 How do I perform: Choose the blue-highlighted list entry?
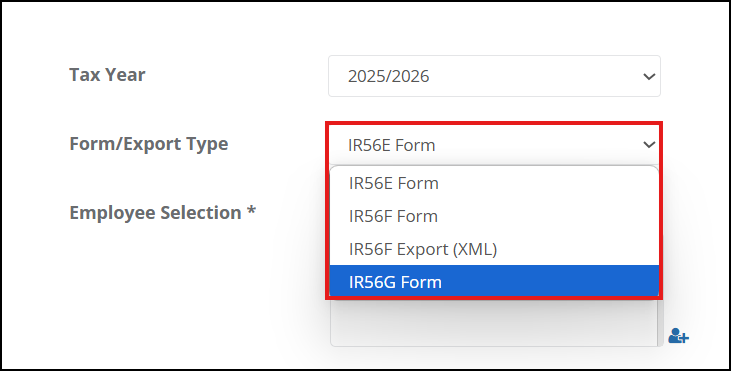click(494, 282)
